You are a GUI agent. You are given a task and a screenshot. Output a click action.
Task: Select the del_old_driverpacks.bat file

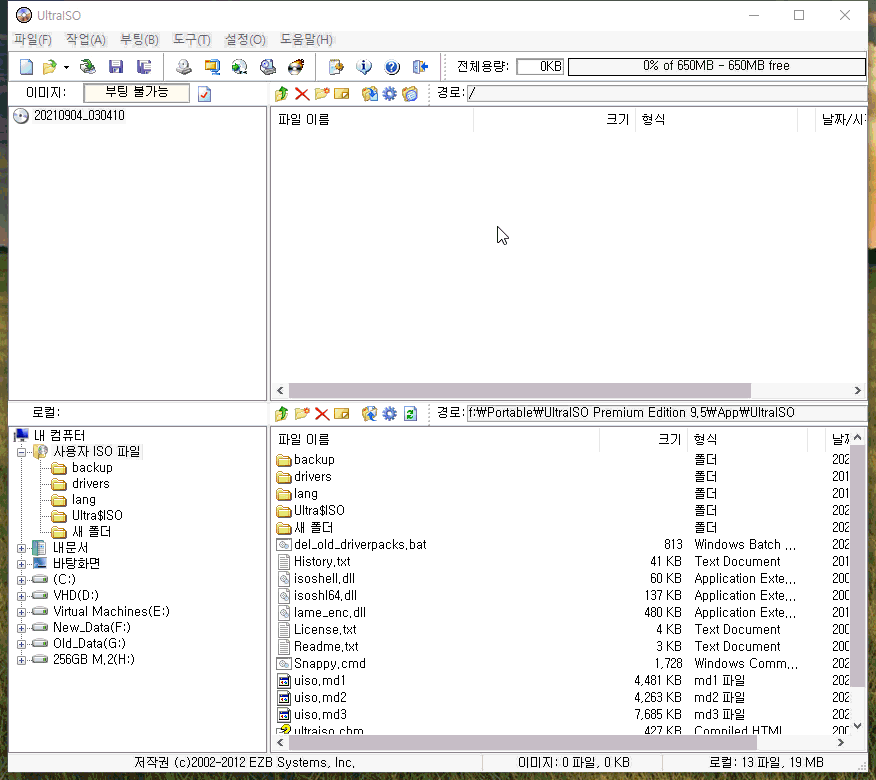point(360,545)
